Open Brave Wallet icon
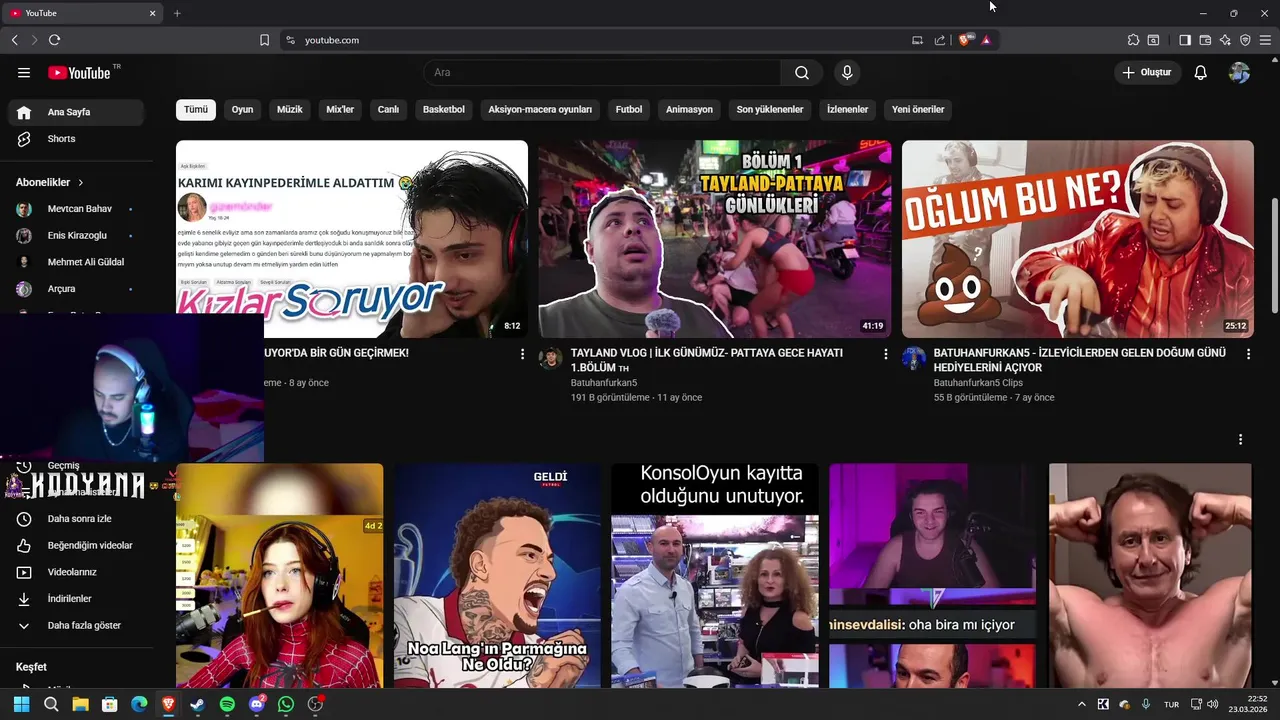Screen dimensions: 1280x720 [x=1205, y=40]
